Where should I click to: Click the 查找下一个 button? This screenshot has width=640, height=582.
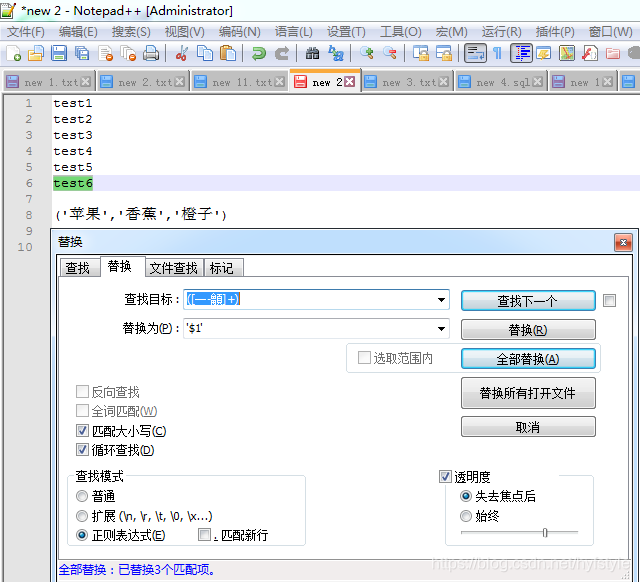point(528,301)
